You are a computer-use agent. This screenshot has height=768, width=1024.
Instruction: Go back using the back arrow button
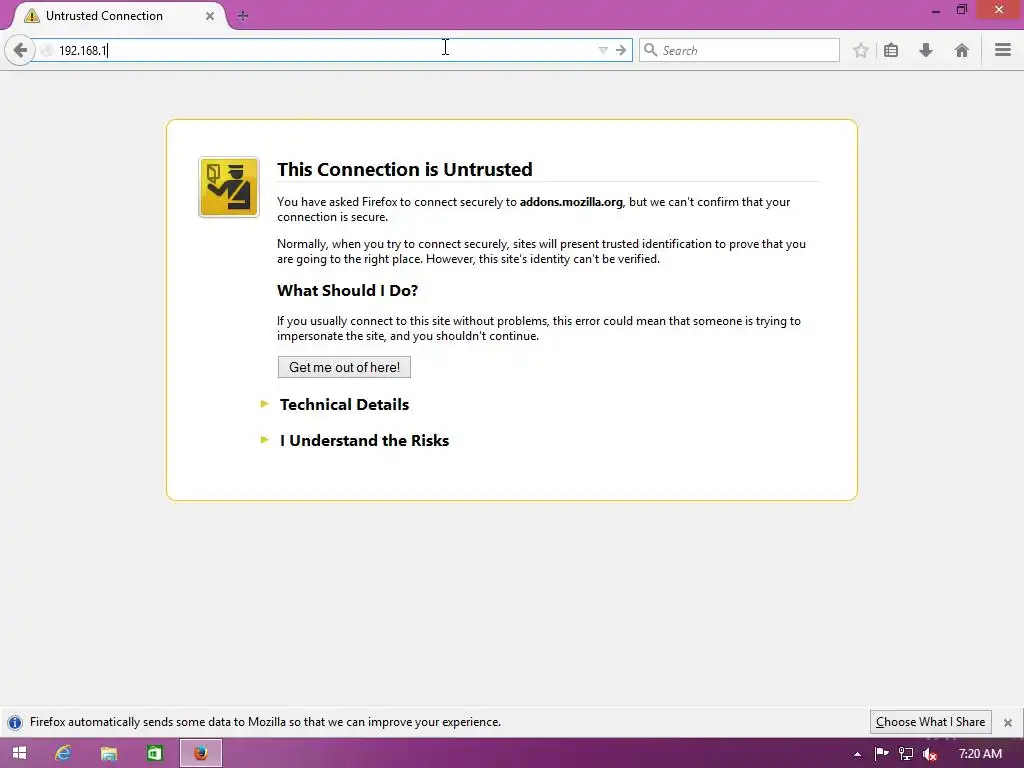[20, 50]
